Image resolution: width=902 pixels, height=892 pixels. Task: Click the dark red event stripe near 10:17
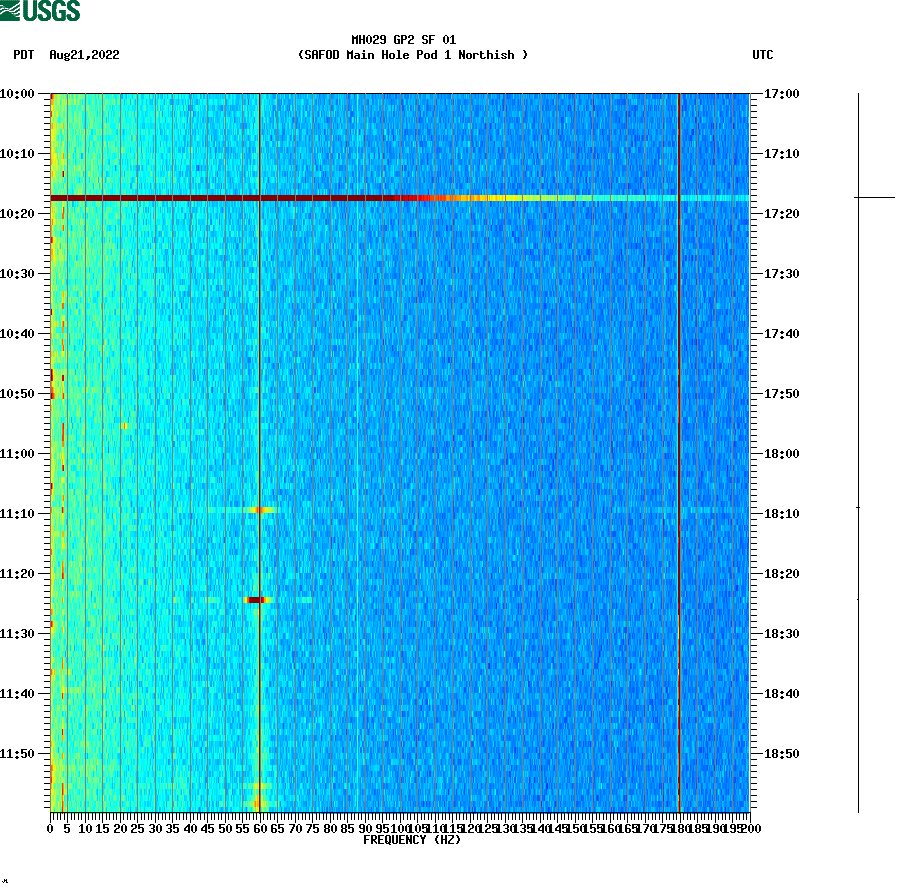(x=300, y=198)
